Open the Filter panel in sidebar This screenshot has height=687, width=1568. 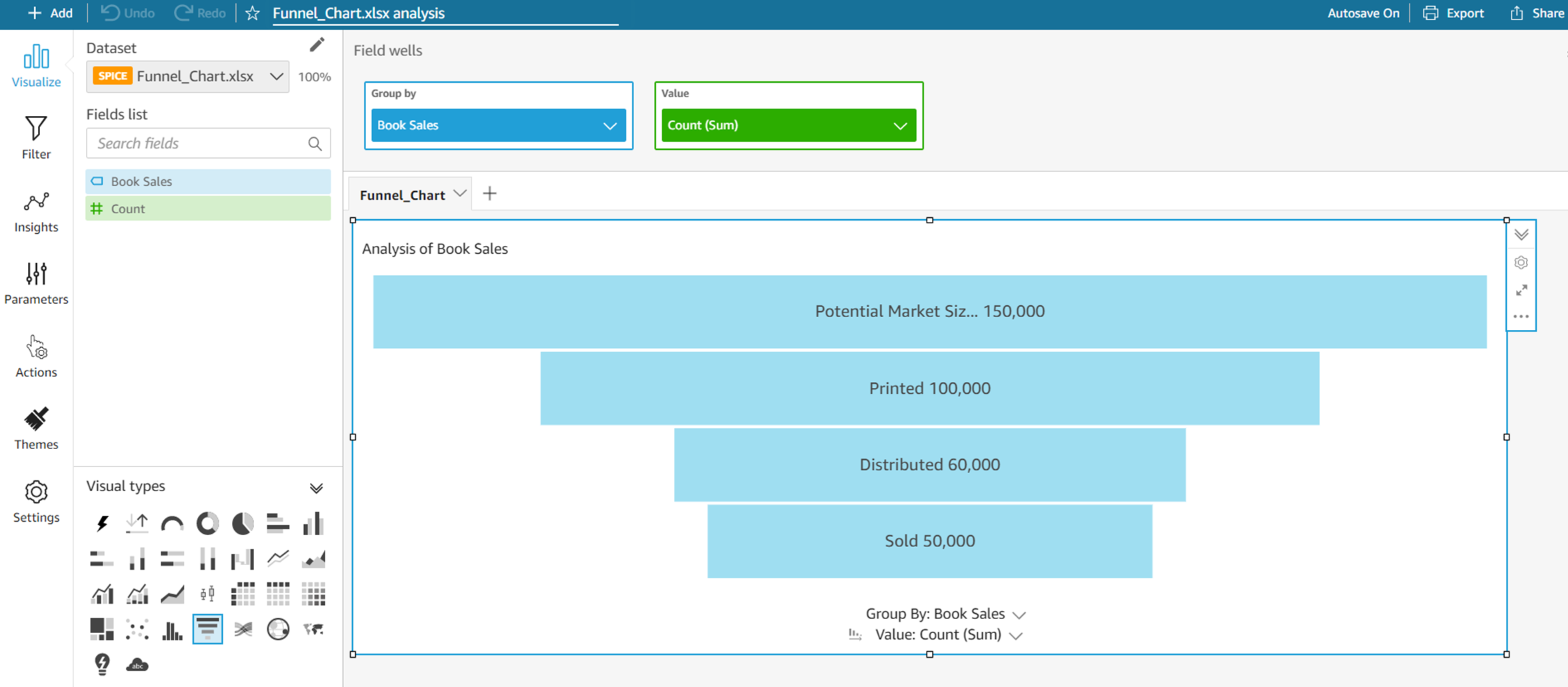click(36, 137)
